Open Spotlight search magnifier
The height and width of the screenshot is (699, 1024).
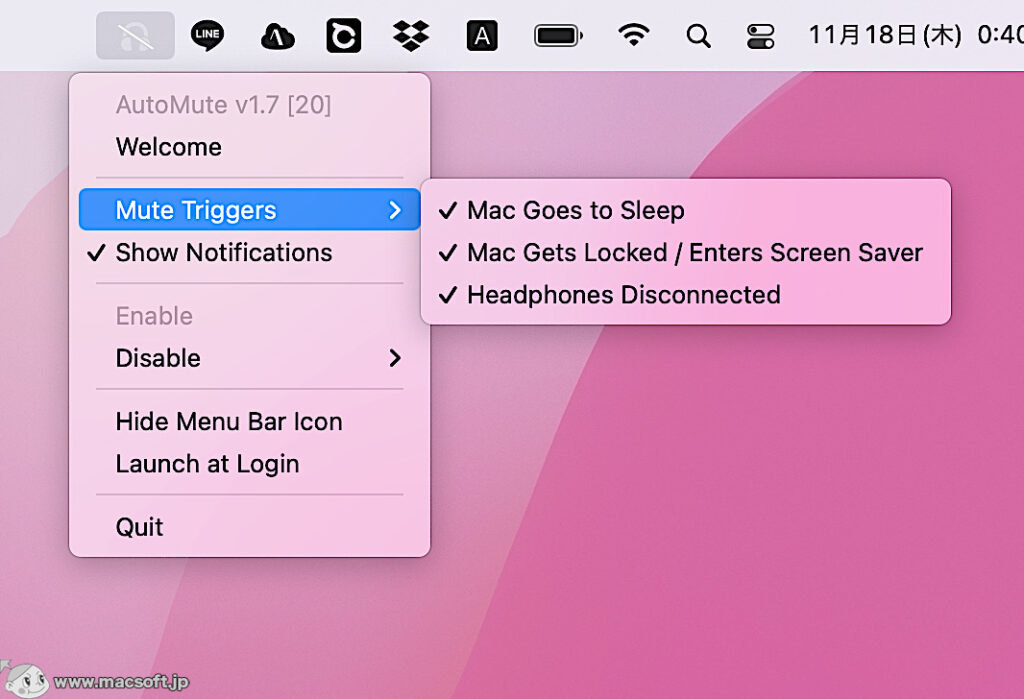[x=698, y=36]
